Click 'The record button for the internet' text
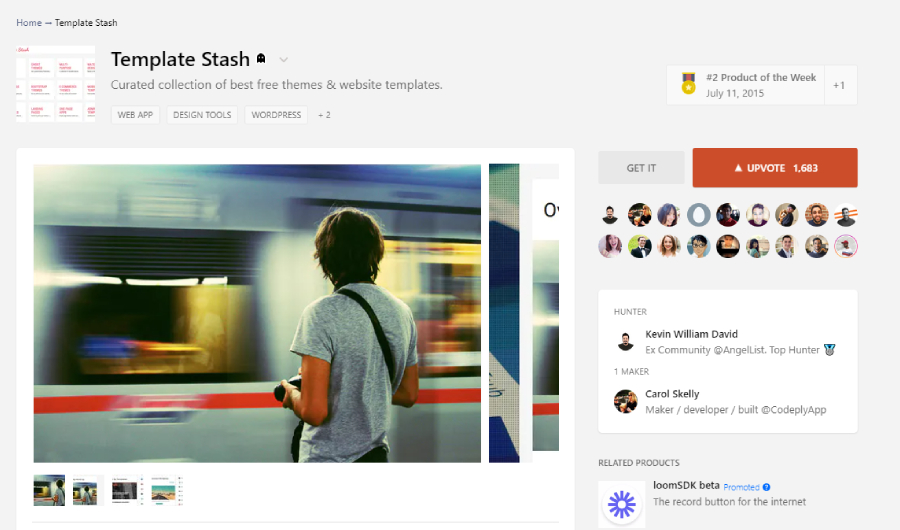 coord(730,502)
